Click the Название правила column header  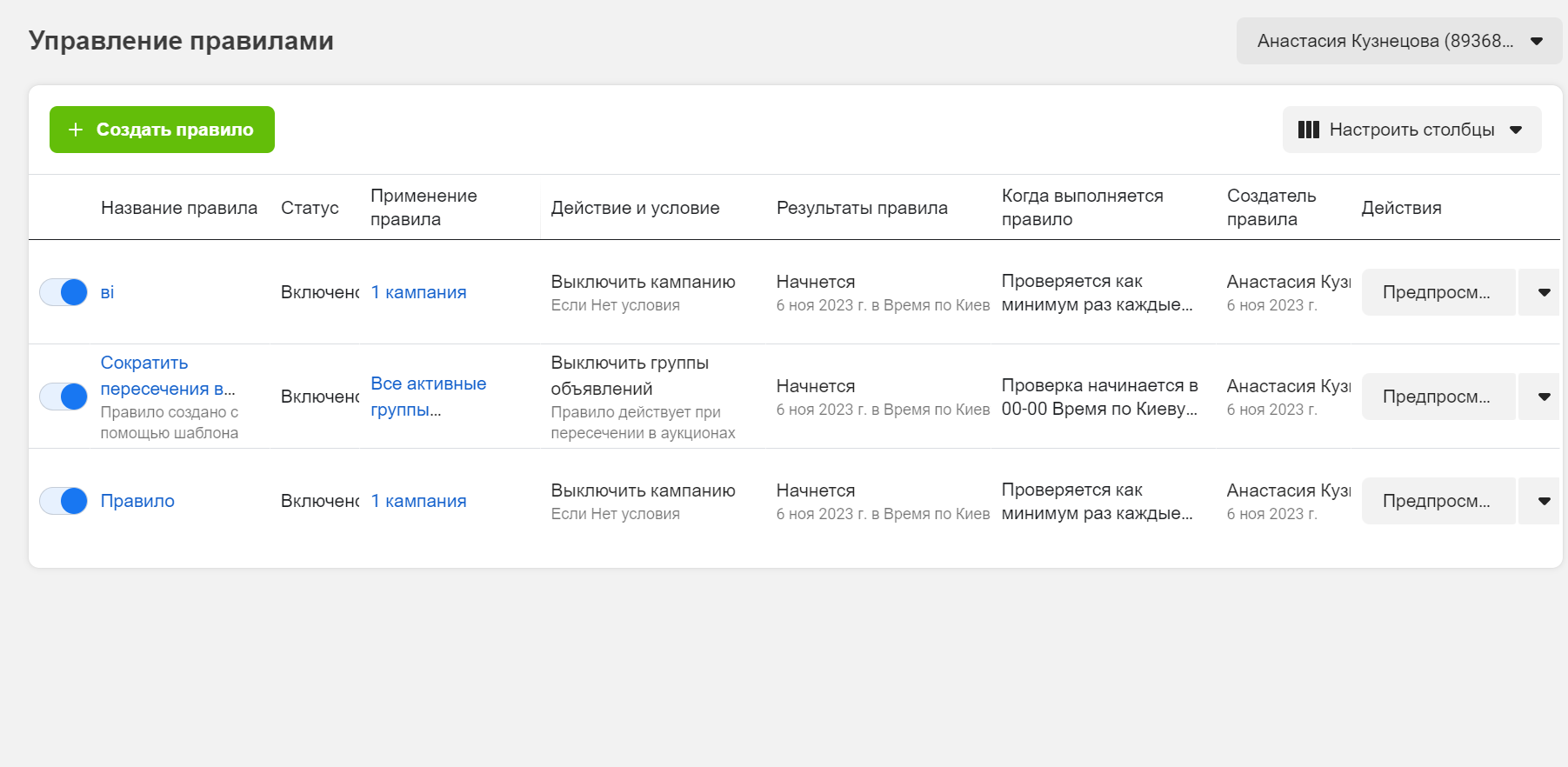pyautogui.click(x=179, y=208)
